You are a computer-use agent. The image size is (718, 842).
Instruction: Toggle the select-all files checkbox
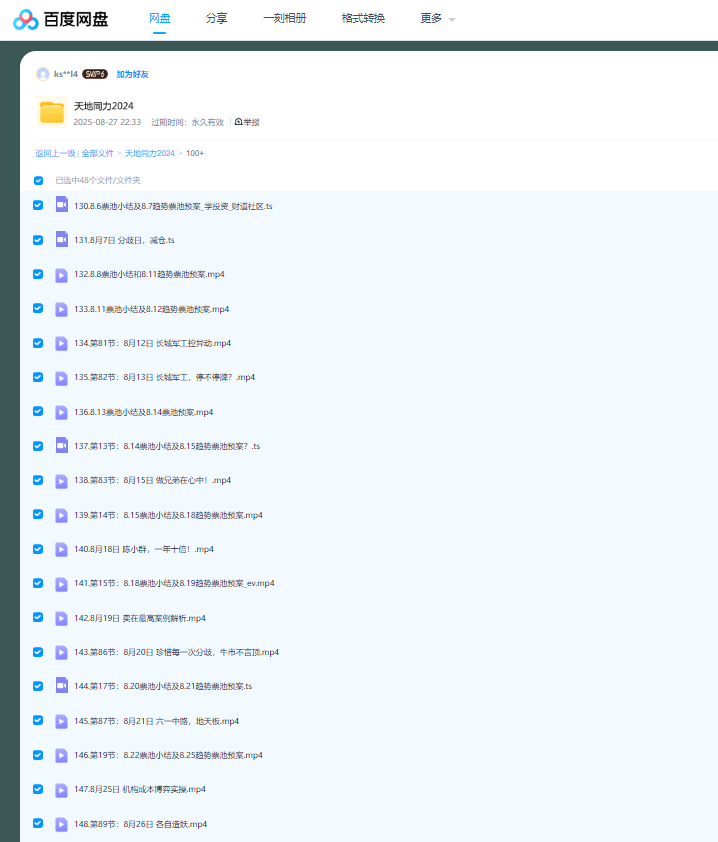pyautogui.click(x=39, y=181)
